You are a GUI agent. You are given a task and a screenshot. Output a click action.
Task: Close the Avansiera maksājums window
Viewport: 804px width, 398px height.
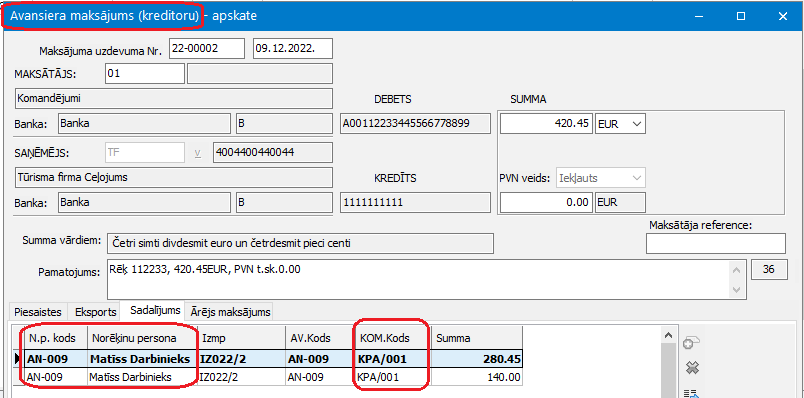pyautogui.click(x=782, y=16)
